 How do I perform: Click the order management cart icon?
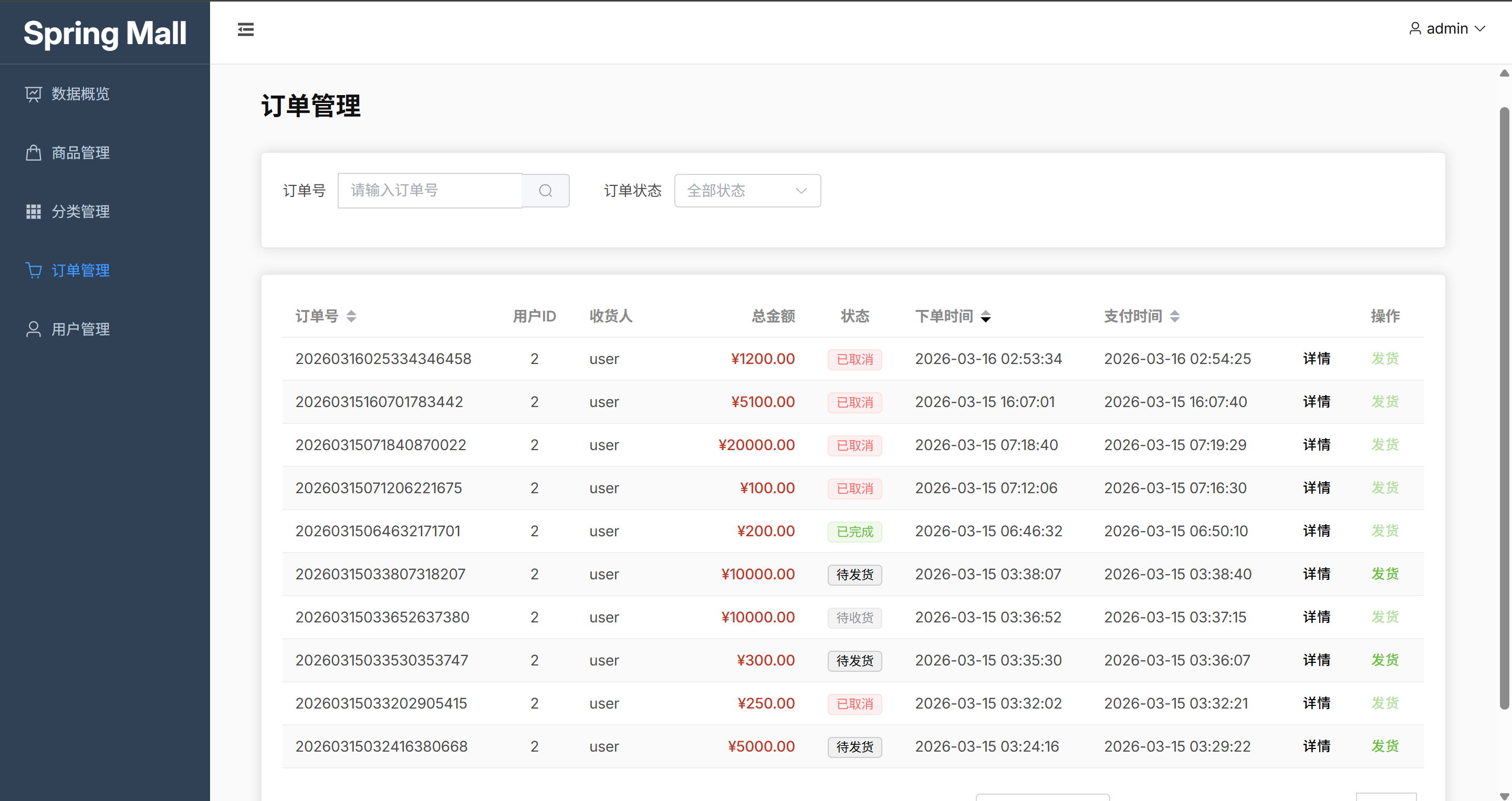coord(34,271)
